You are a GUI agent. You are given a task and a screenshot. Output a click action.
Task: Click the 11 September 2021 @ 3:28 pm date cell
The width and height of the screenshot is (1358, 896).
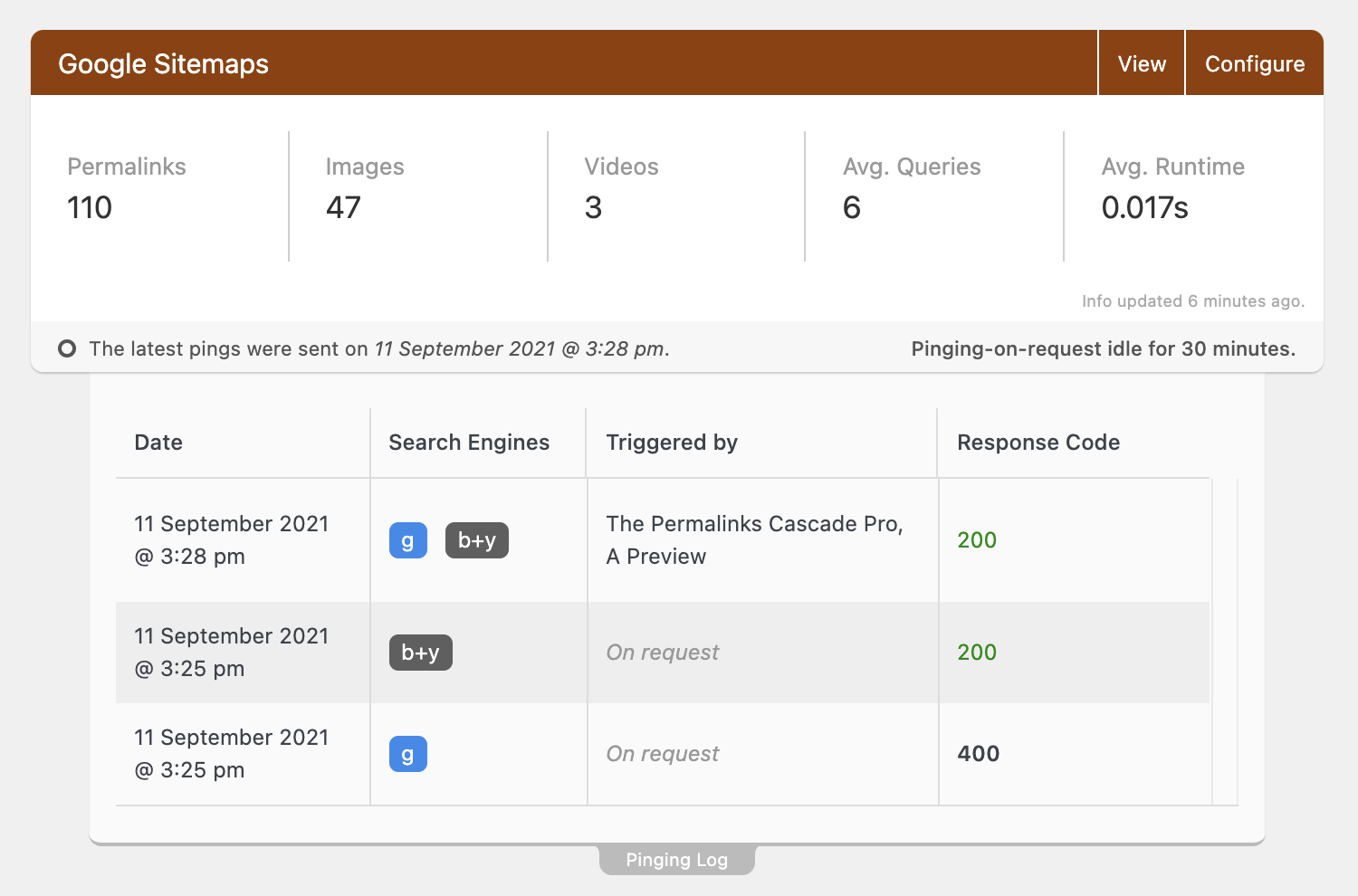point(232,540)
